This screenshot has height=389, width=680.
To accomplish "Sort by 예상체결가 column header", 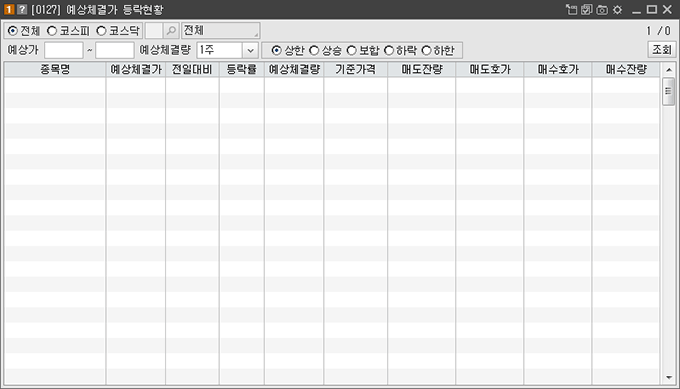I will click(x=136, y=69).
